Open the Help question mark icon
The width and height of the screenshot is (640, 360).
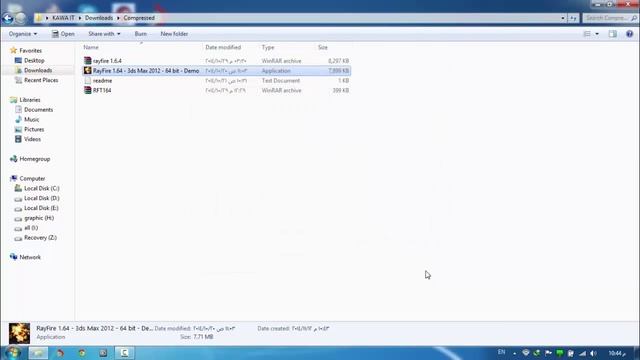629,34
